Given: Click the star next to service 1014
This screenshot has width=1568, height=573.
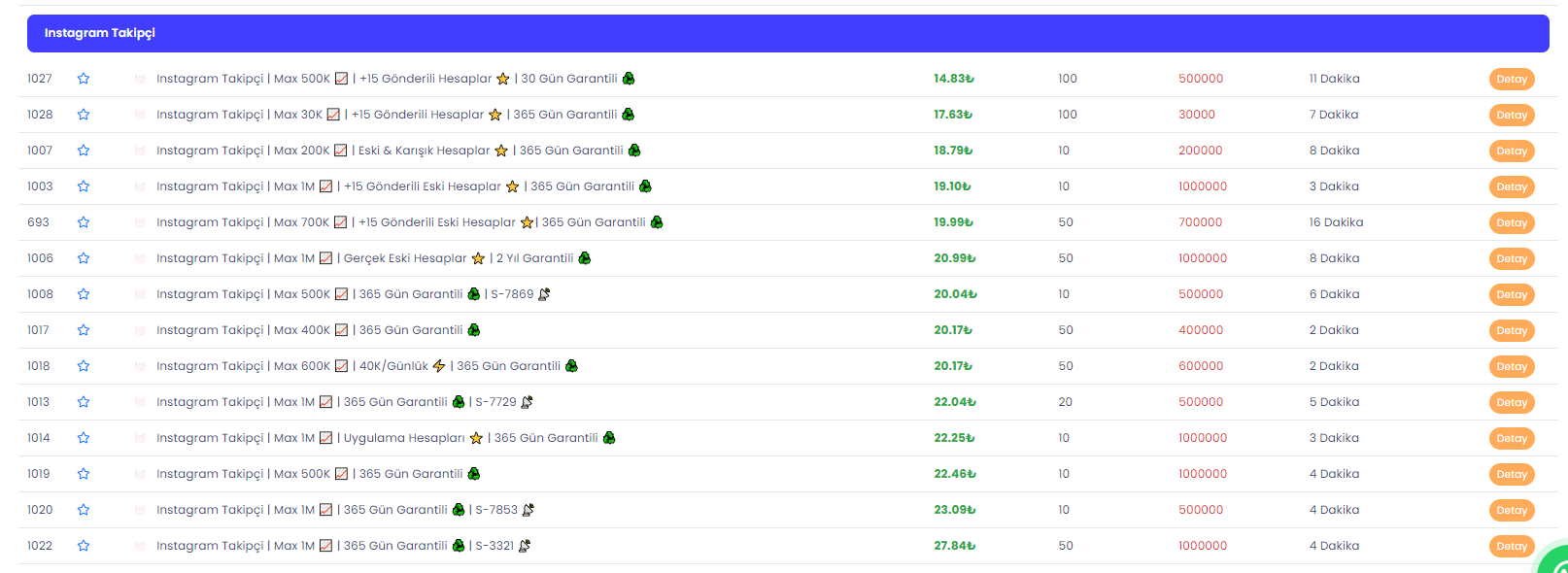Looking at the screenshot, I should click(84, 438).
